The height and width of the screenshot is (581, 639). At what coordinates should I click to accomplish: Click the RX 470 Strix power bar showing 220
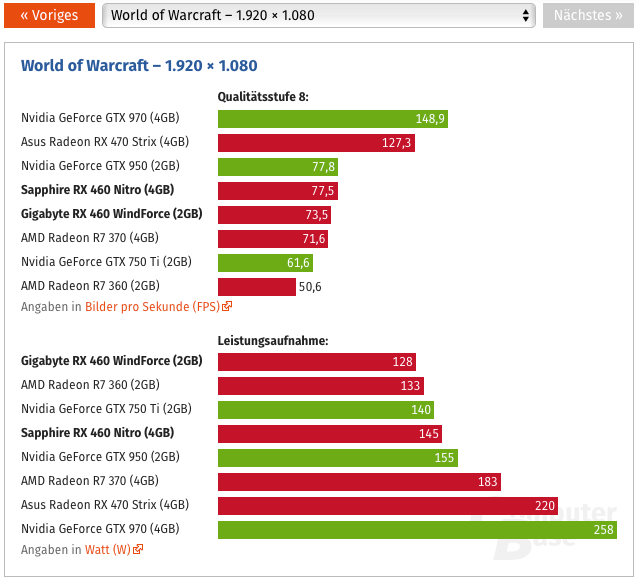(388, 506)
